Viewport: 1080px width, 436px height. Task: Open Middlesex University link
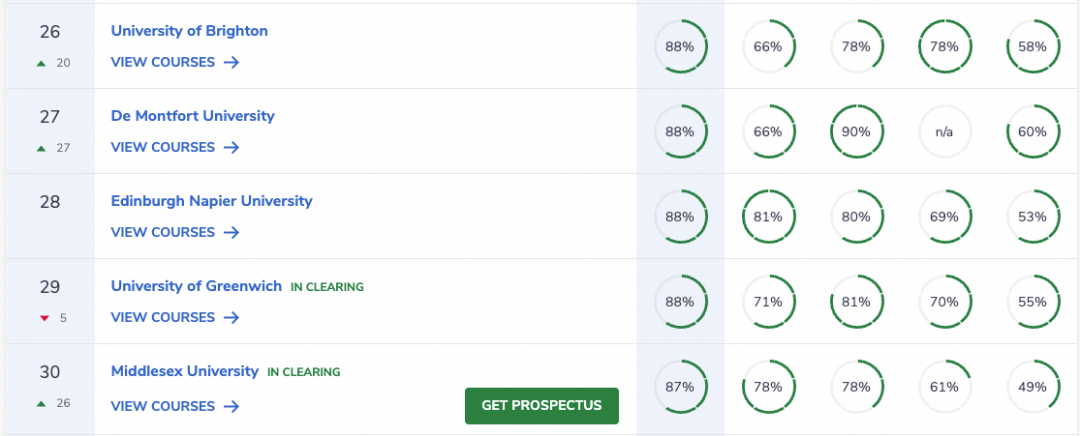tap(185, 371)
